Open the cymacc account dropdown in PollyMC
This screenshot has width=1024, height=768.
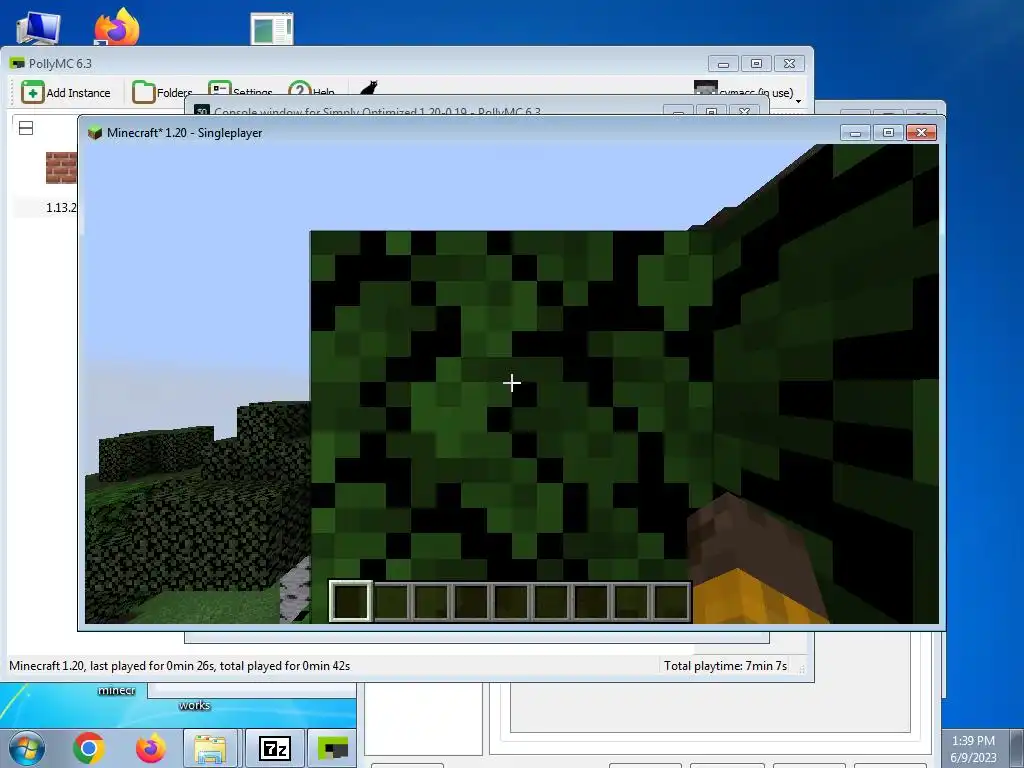click(747, 92)
